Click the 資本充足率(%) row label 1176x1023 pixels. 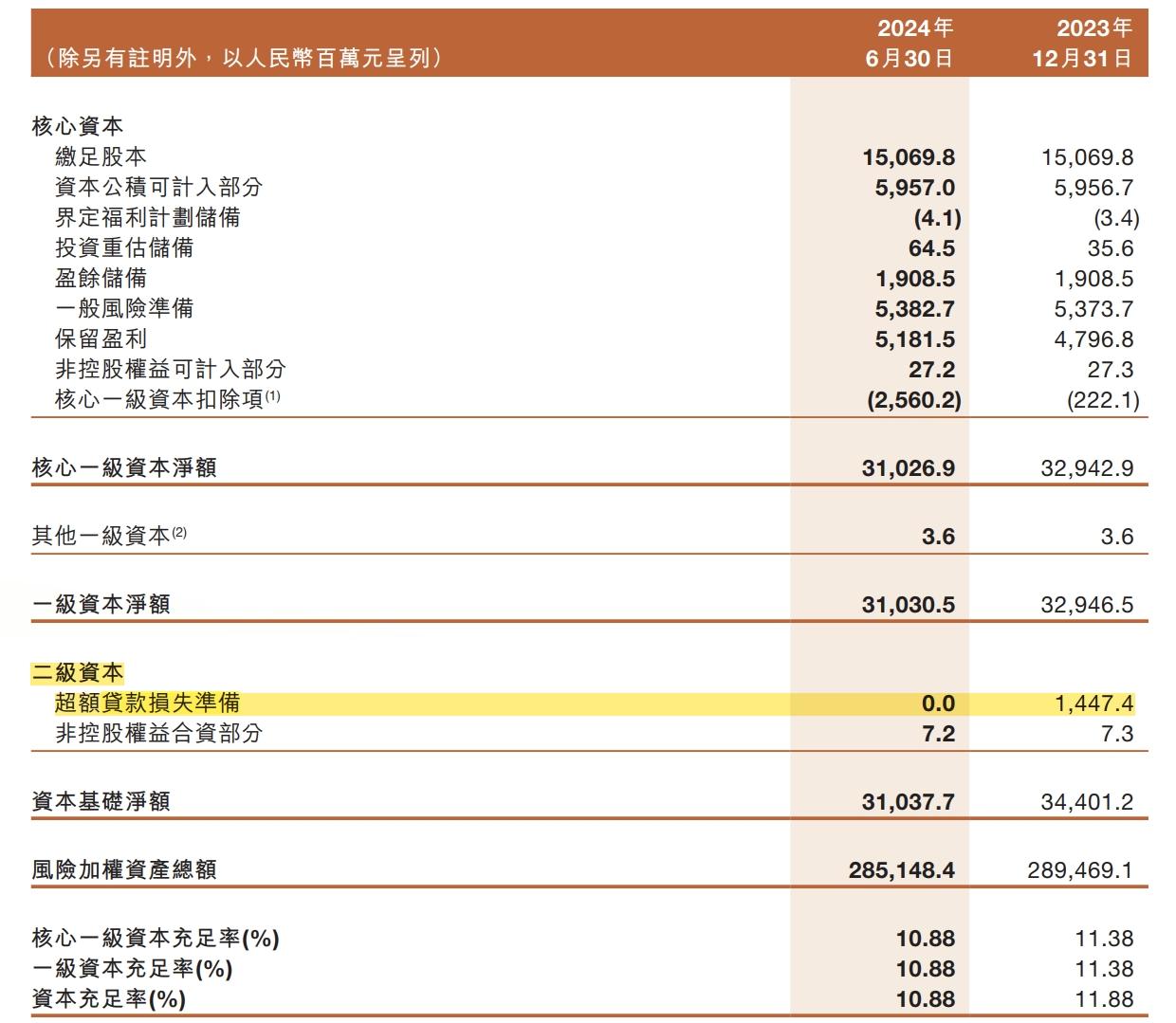coord(109,999)
